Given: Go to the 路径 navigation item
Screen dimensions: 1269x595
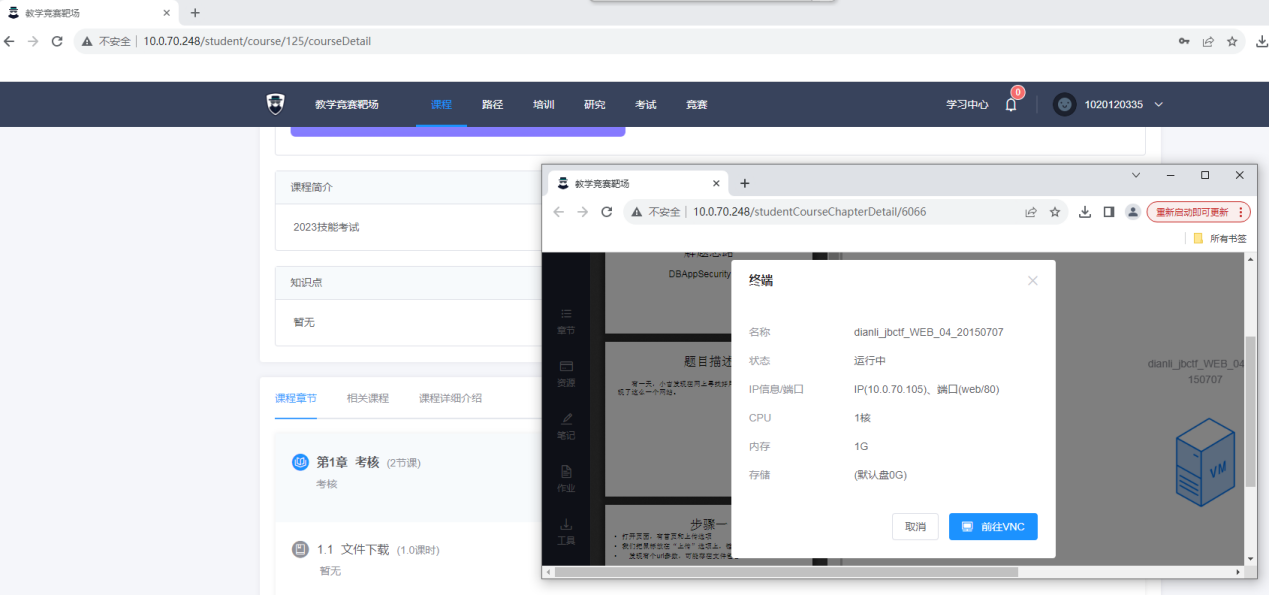Looking at the screenshot, I should (492, 104).
